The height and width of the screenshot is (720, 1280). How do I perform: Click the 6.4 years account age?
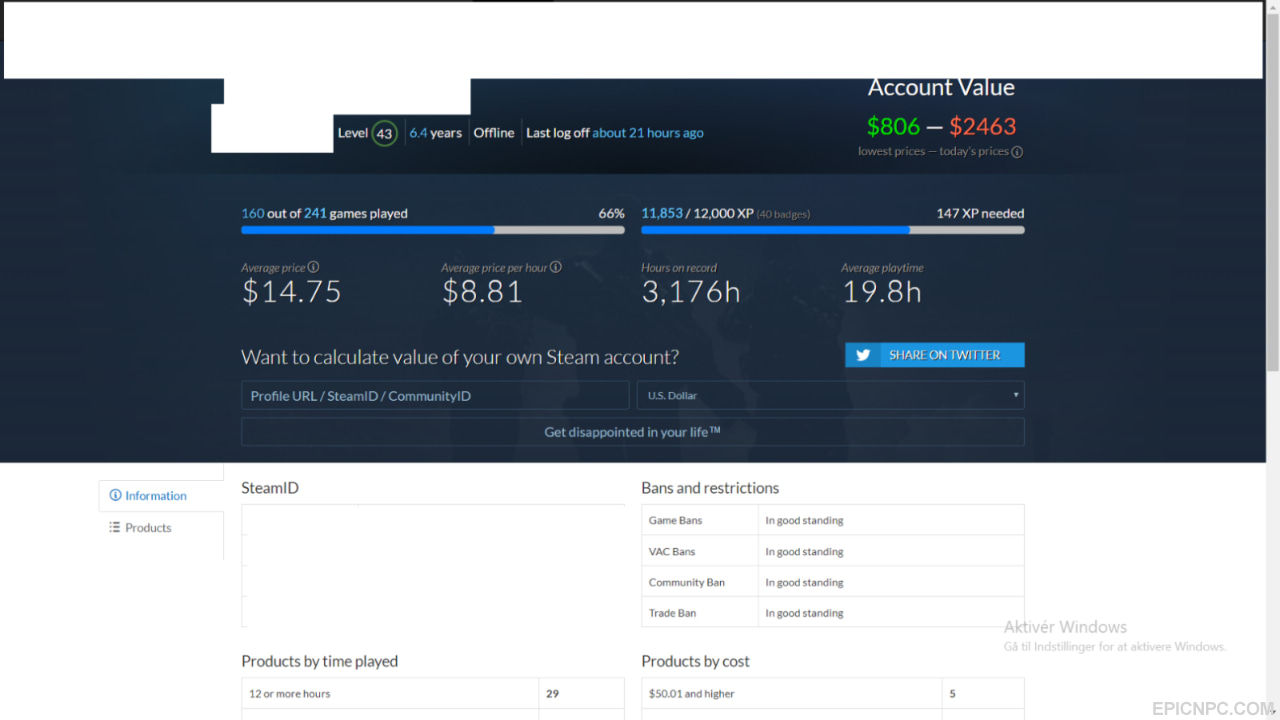(436, 133)
